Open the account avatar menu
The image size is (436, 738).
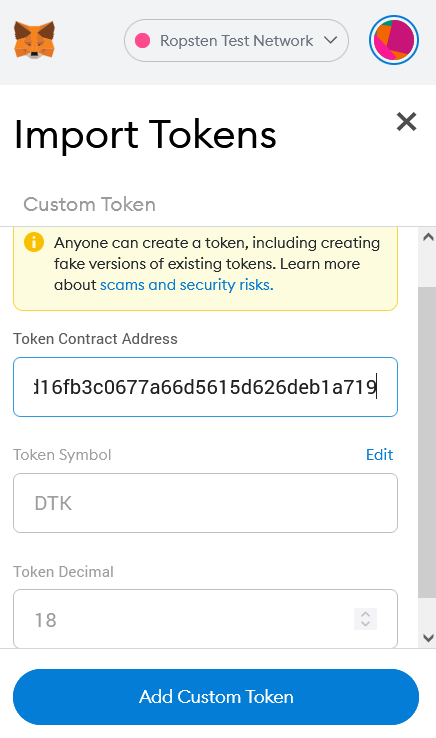coord(394,40)
